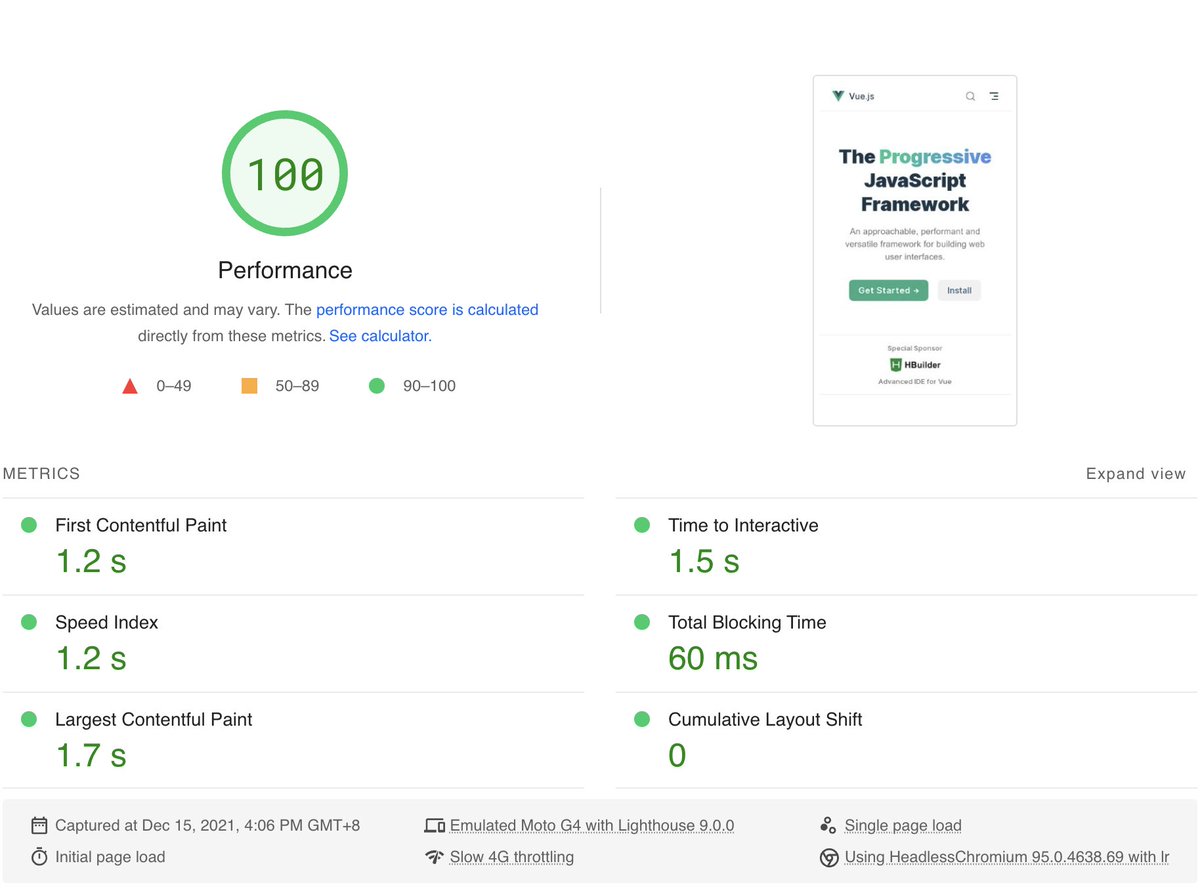Click the green dot beside Cumulative Layout Shift
Image resolution: width=1200 pixels, height=891 pixels.
(x=641, y=719)
